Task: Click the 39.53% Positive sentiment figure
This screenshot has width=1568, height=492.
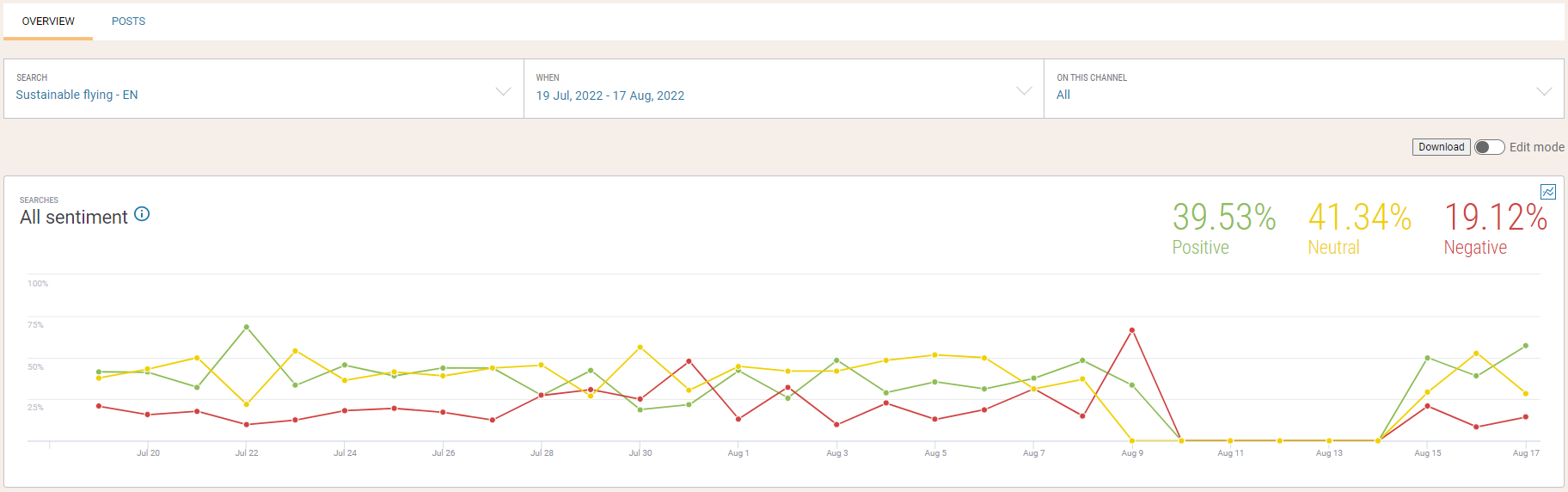Action: tap(1224, 229)
